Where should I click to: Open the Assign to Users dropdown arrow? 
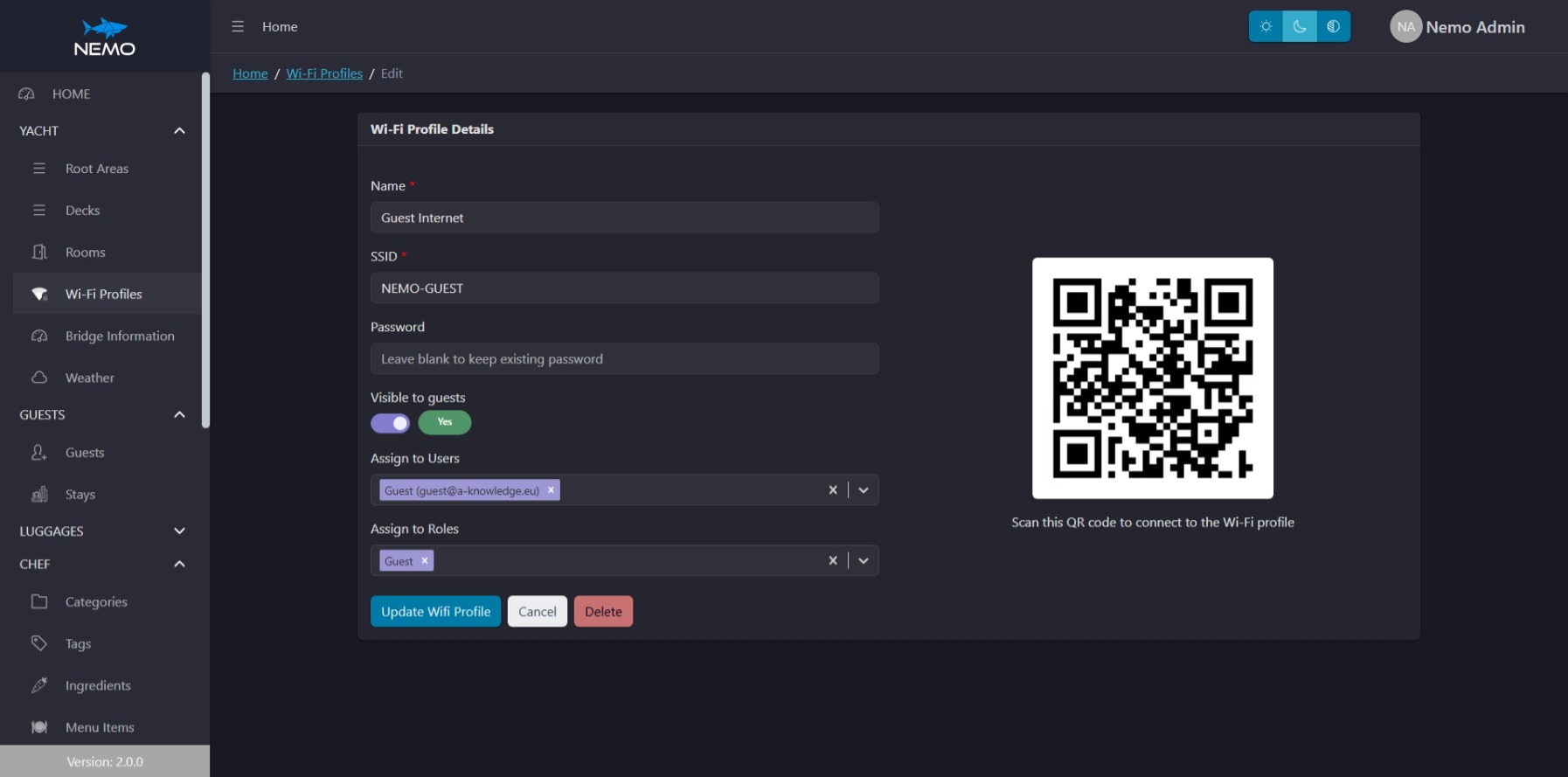tap(864, 490)
